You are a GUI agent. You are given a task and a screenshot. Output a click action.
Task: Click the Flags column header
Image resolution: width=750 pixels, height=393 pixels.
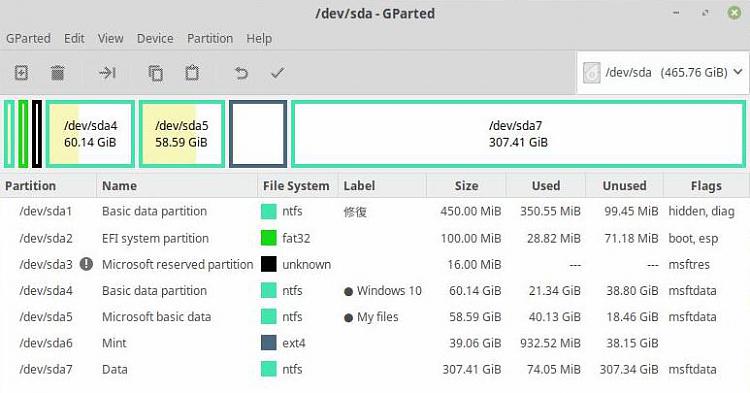point(706,186)
